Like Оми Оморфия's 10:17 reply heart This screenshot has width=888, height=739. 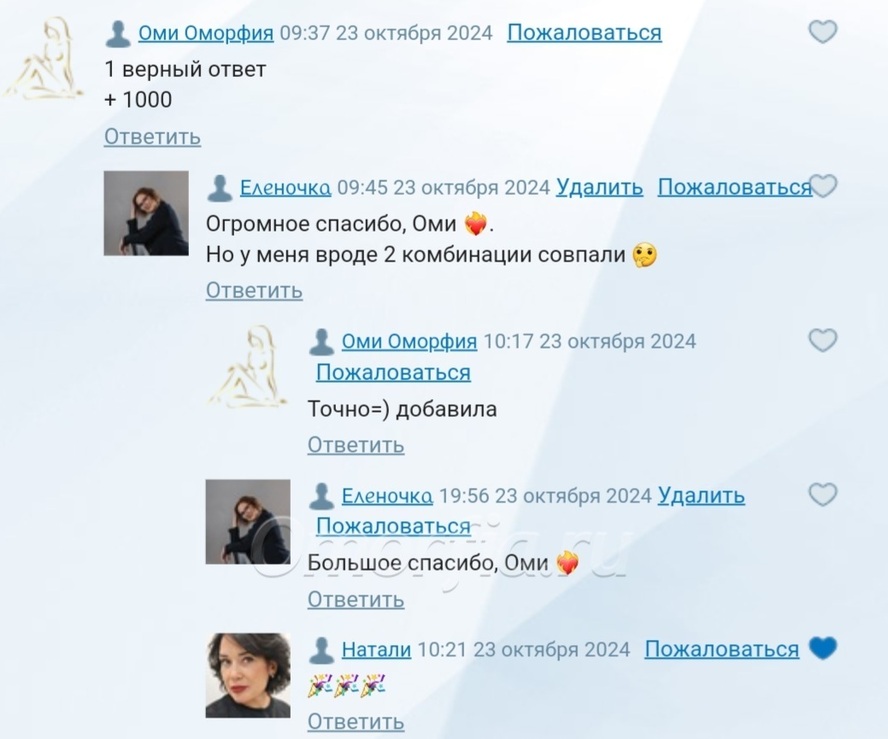(x=822, y=340)
